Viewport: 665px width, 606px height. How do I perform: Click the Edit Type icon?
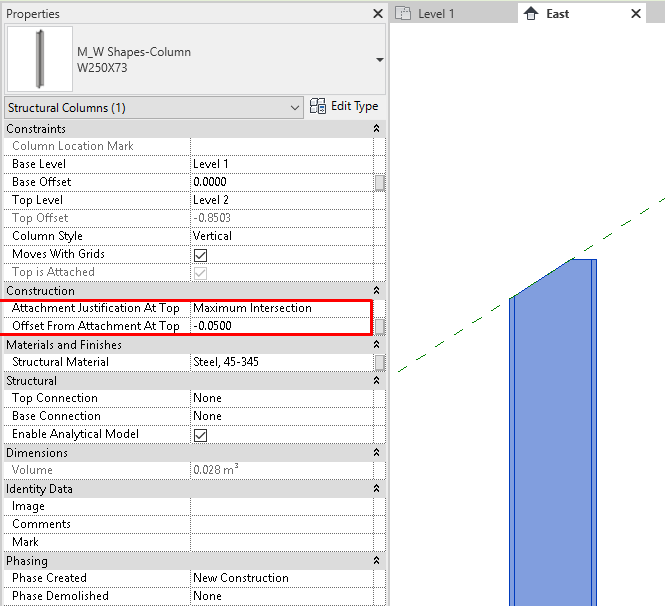pos(318,106)
